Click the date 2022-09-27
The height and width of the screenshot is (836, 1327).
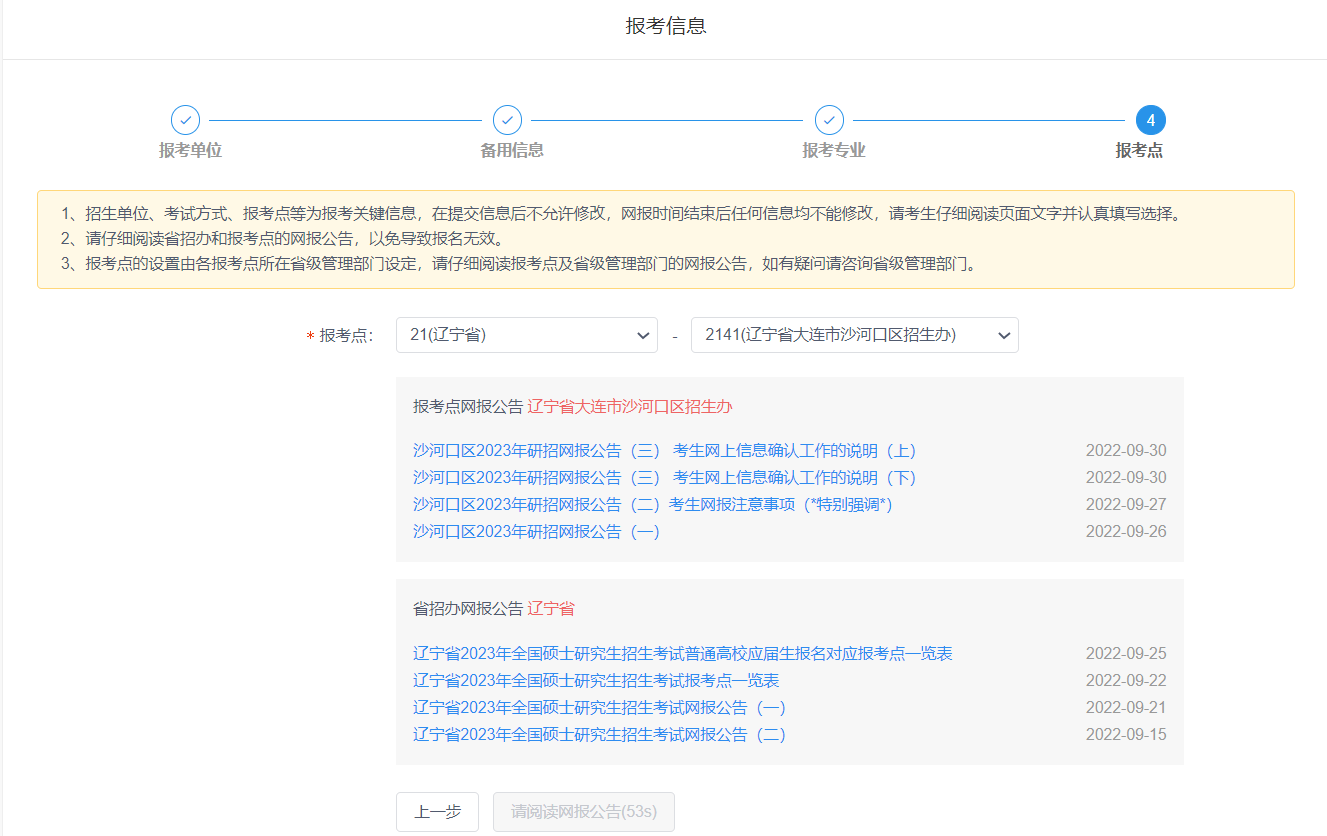[x=1126, y=505]
